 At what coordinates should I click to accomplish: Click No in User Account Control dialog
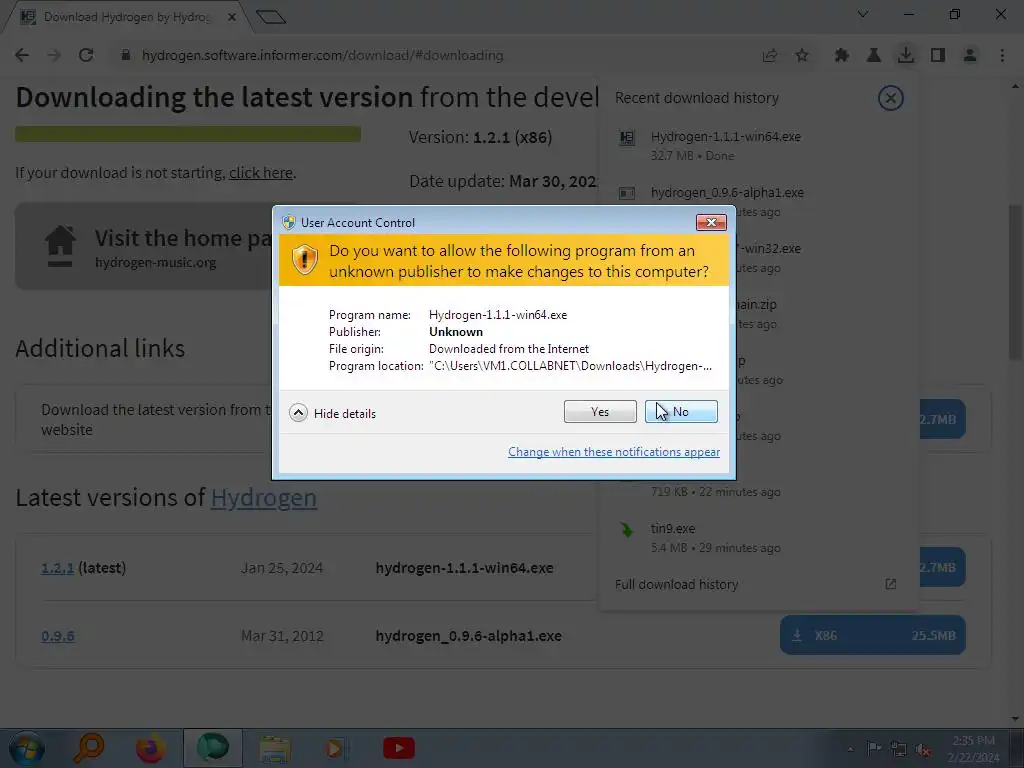[681, 411]
